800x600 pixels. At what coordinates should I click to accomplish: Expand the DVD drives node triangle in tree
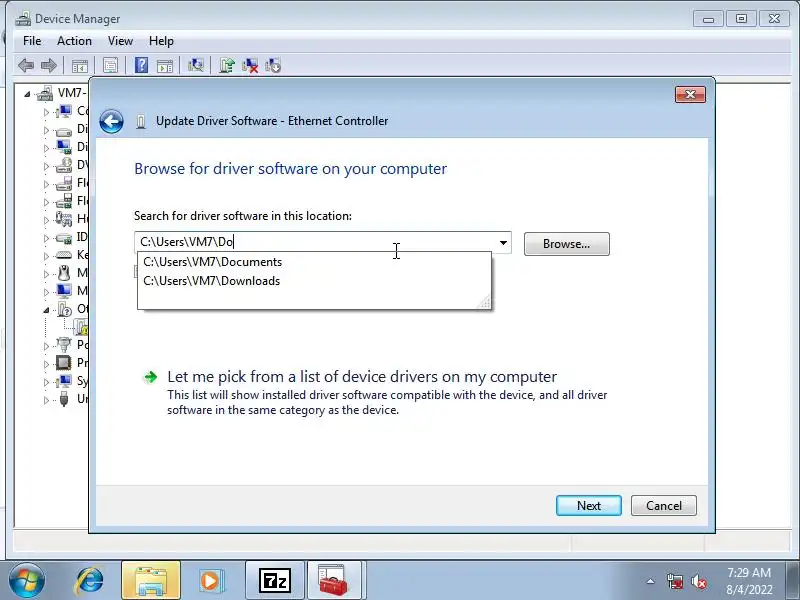(x=46, y=166)
